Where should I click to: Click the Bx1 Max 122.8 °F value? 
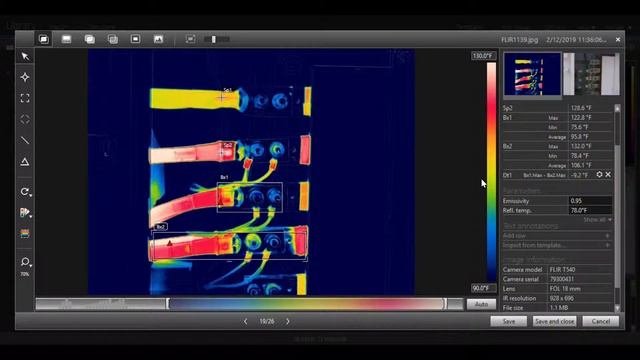click(x=580, y=118)
